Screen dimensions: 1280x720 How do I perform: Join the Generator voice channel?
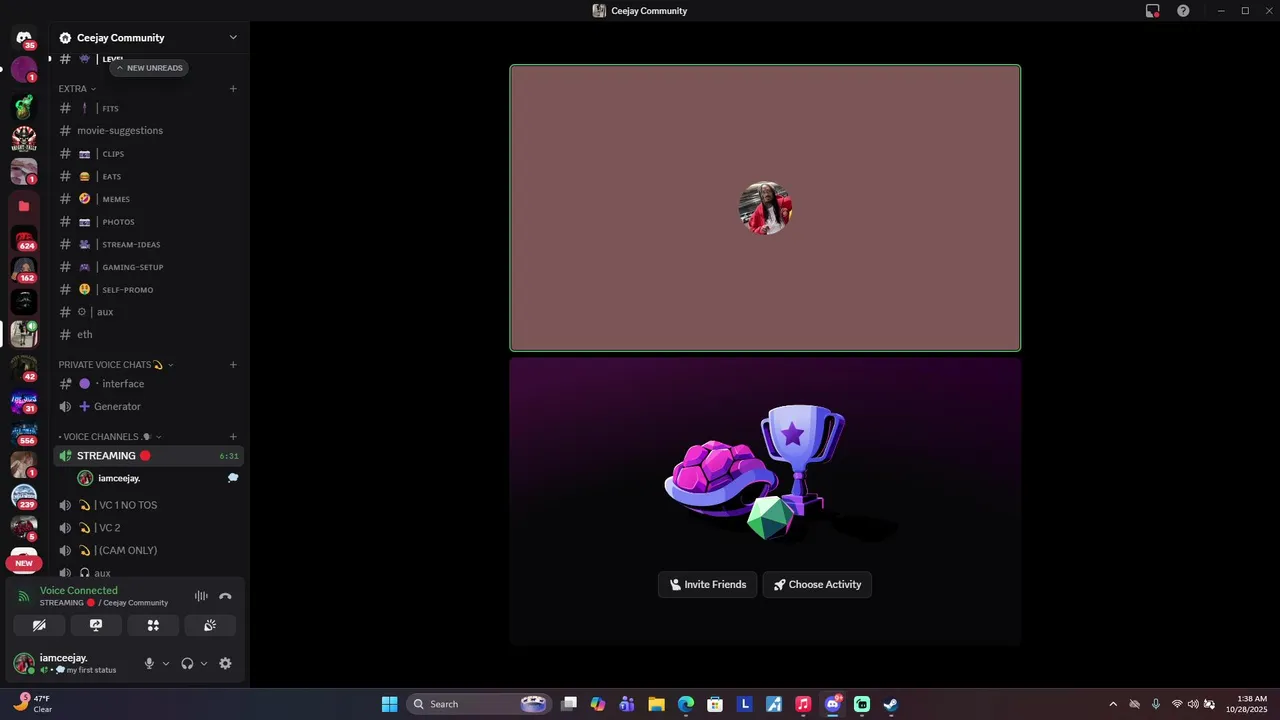[x=148, y=407]
